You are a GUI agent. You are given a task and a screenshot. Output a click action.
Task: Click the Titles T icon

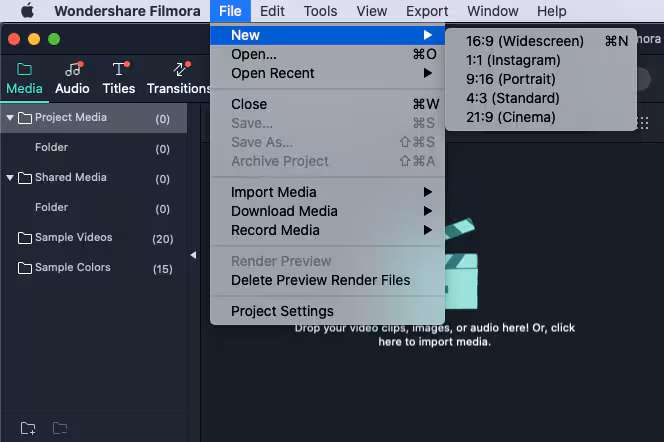click(x=119, y=69)
